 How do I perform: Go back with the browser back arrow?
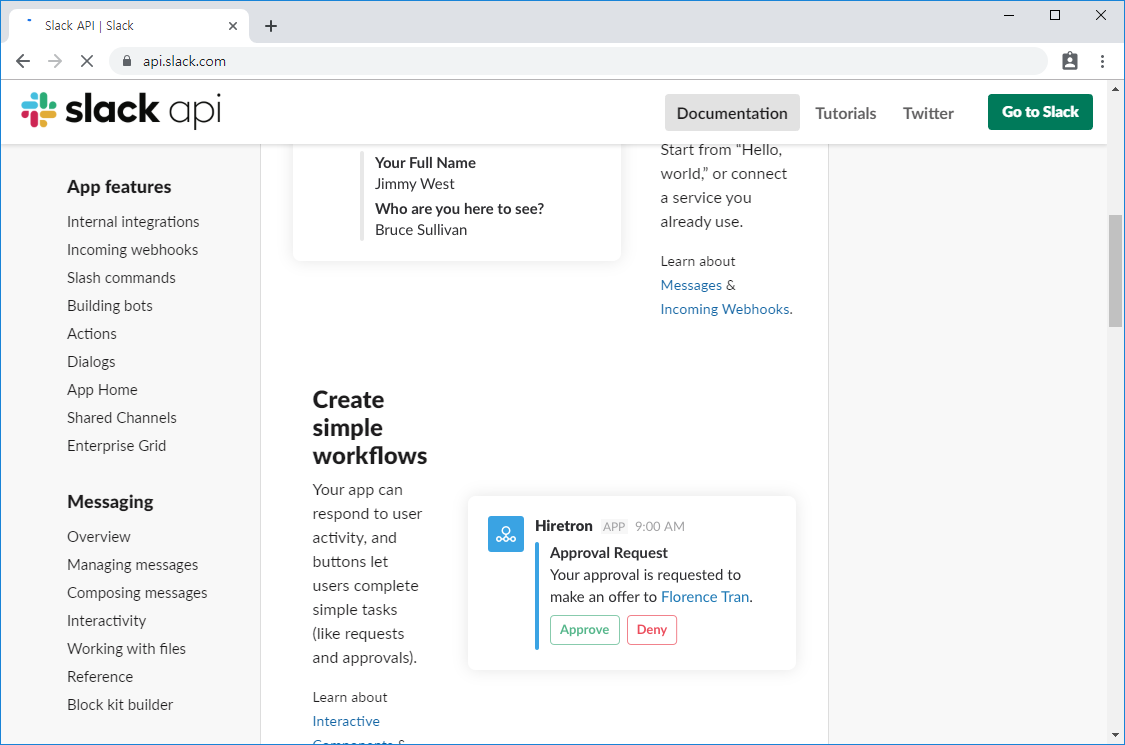point(23,61)
